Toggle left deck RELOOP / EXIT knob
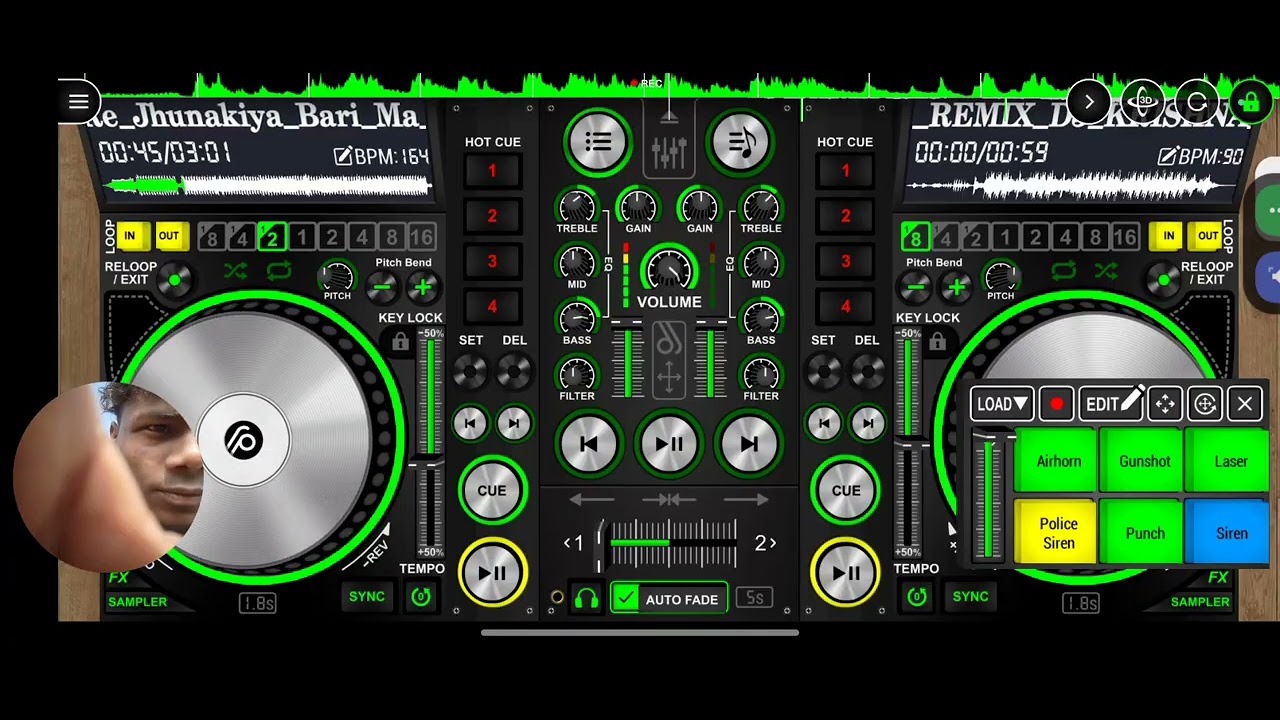Image resolution: width=1280 pixels, height=720 pixels. (175, 280)
